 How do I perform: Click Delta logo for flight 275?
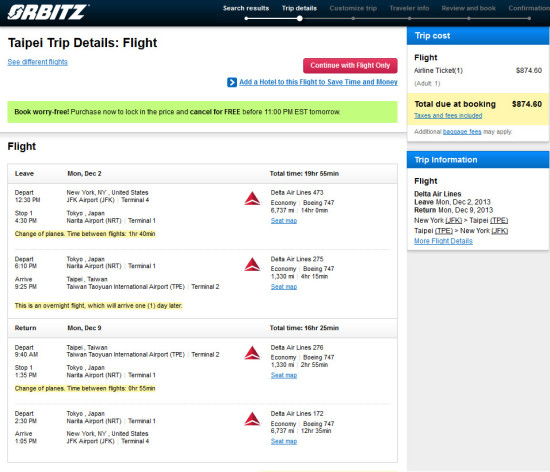(252, 264)
